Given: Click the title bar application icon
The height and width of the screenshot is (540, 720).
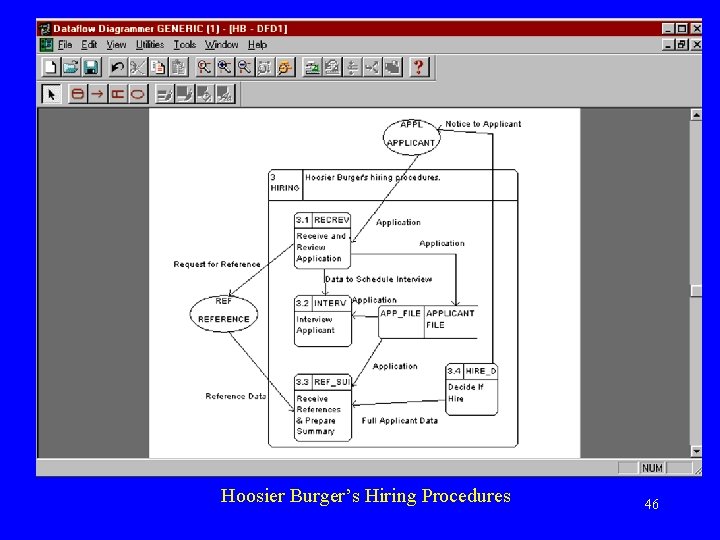Looking at the screenshot, I should [45, 29].
